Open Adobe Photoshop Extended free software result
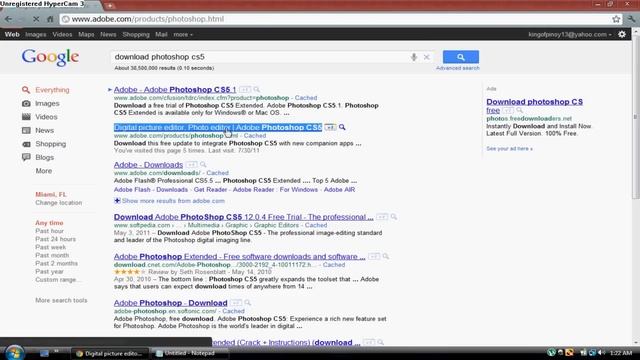The width and height of the screenshot is (640, 360). pyautogui.click(x=240, y=256)
